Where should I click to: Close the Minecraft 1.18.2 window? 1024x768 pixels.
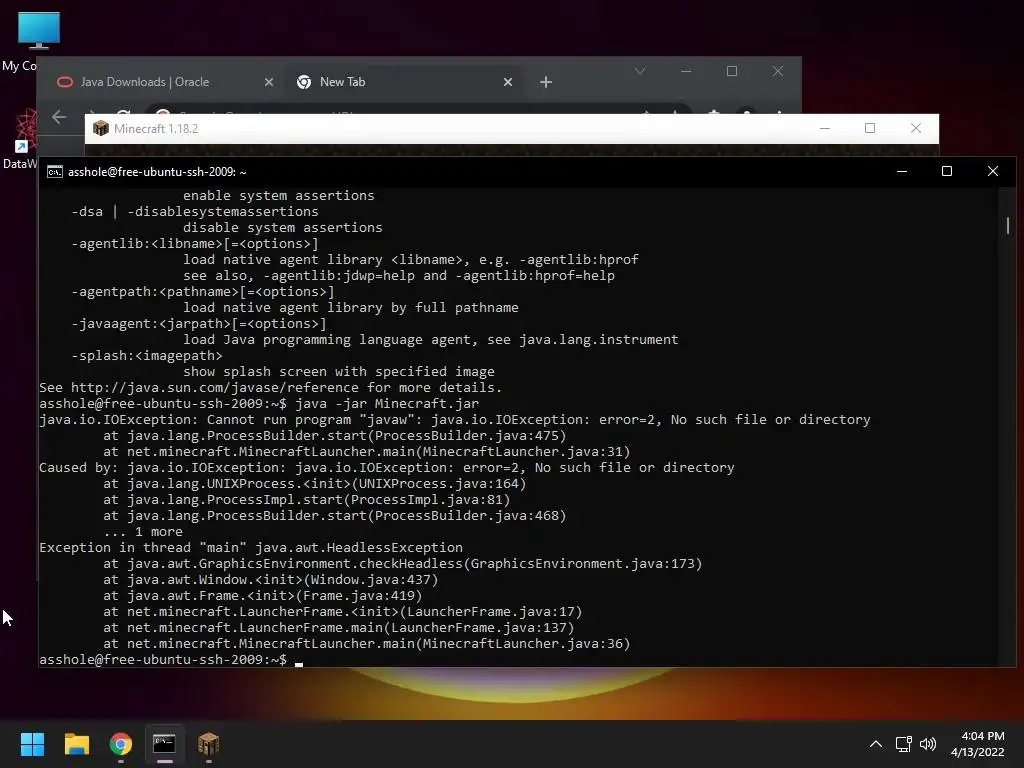coord(916,128)
